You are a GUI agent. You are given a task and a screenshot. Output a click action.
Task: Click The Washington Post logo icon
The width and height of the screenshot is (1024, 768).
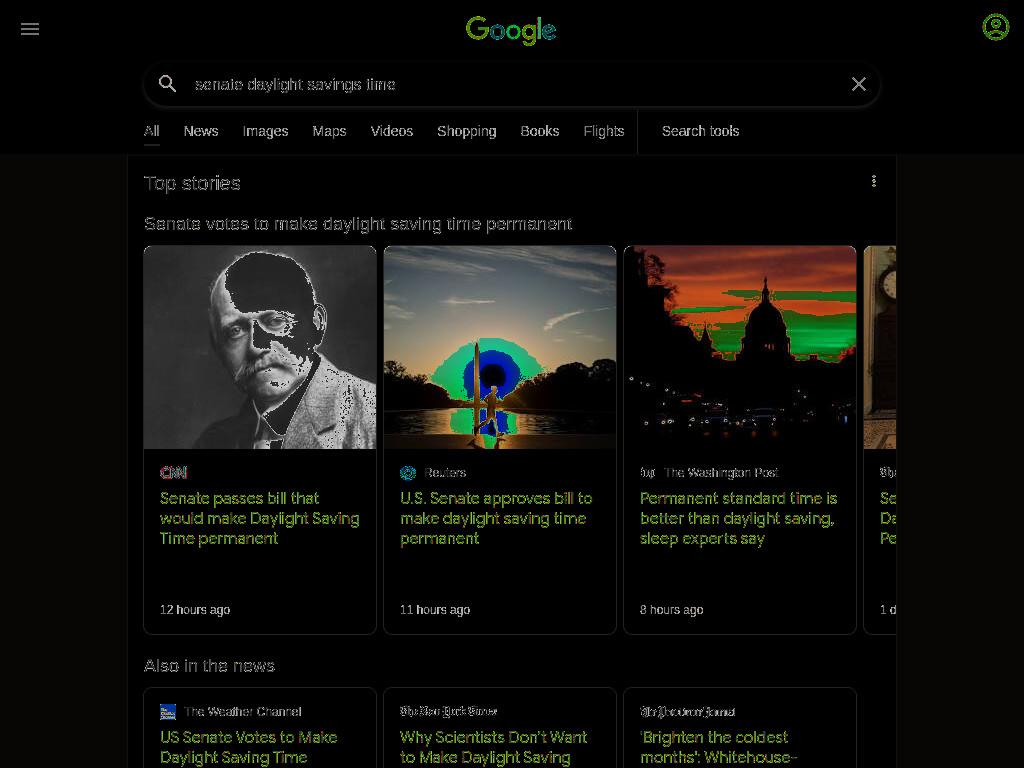coord(647,472)
